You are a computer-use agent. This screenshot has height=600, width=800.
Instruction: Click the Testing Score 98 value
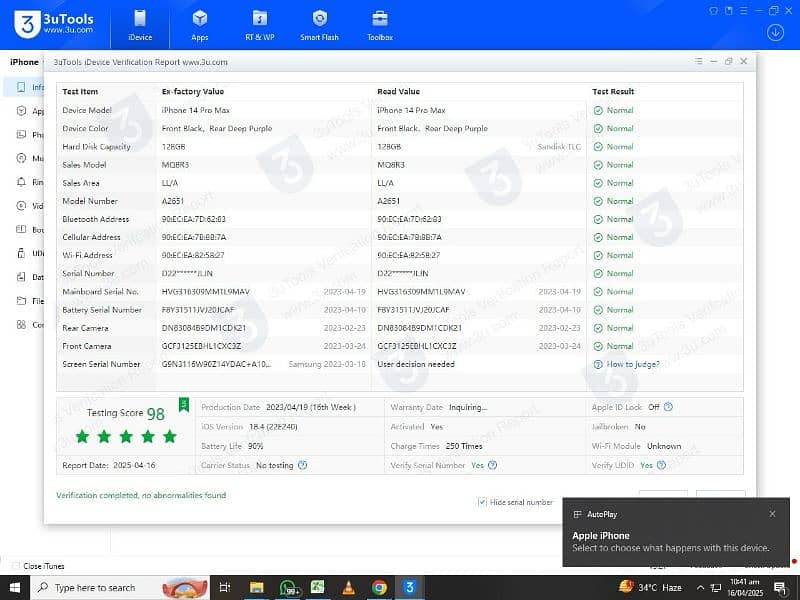tap(156, 414)
